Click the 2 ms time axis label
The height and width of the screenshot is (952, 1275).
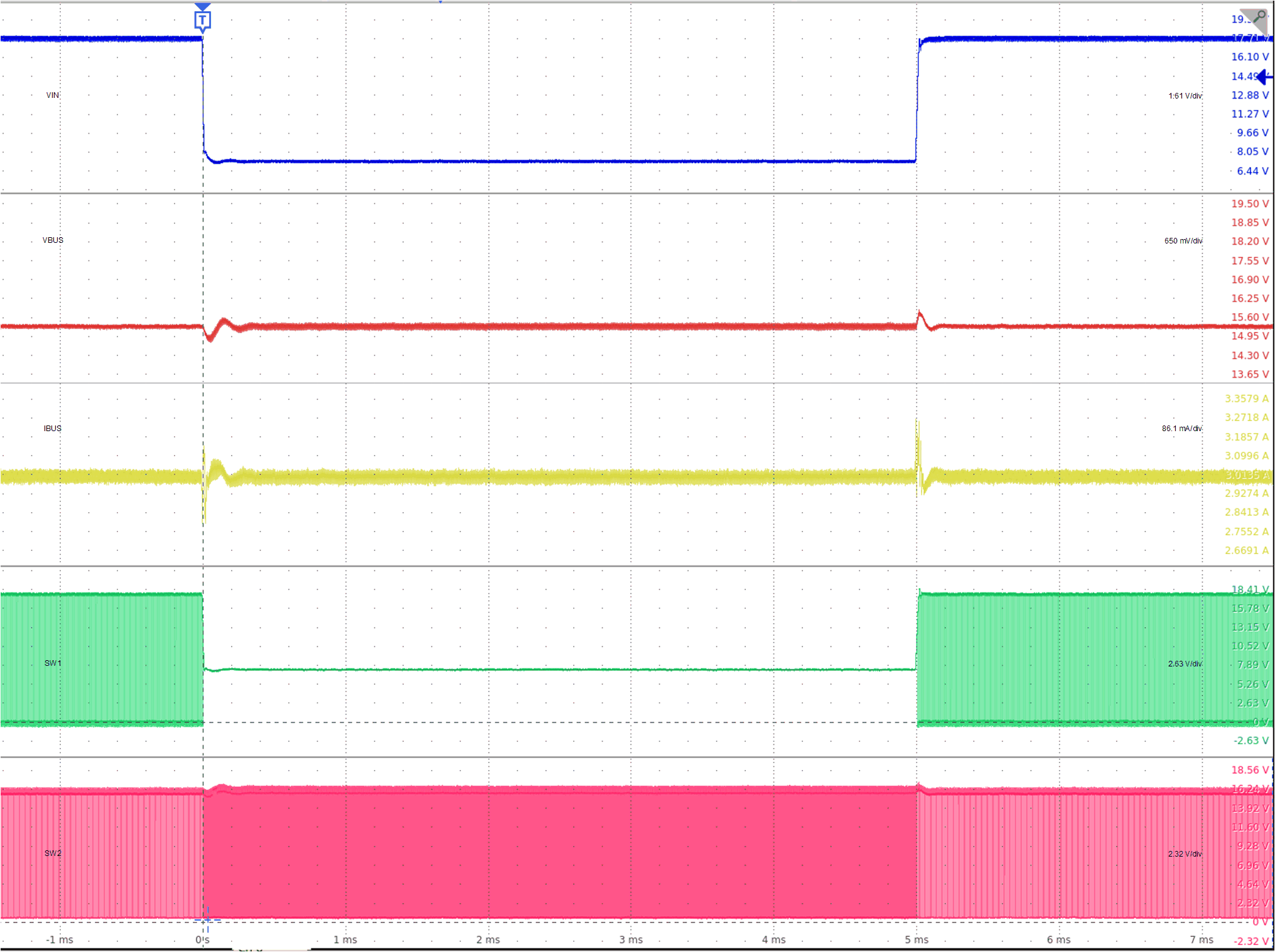[488, 939]
